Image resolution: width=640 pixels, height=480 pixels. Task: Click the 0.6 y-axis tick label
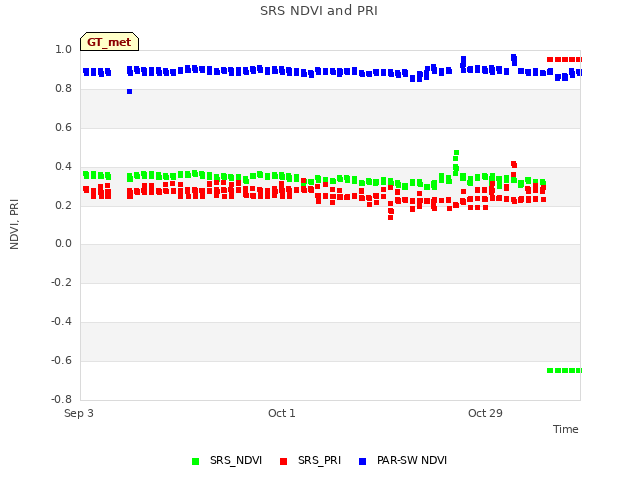(x=63, y=127)
